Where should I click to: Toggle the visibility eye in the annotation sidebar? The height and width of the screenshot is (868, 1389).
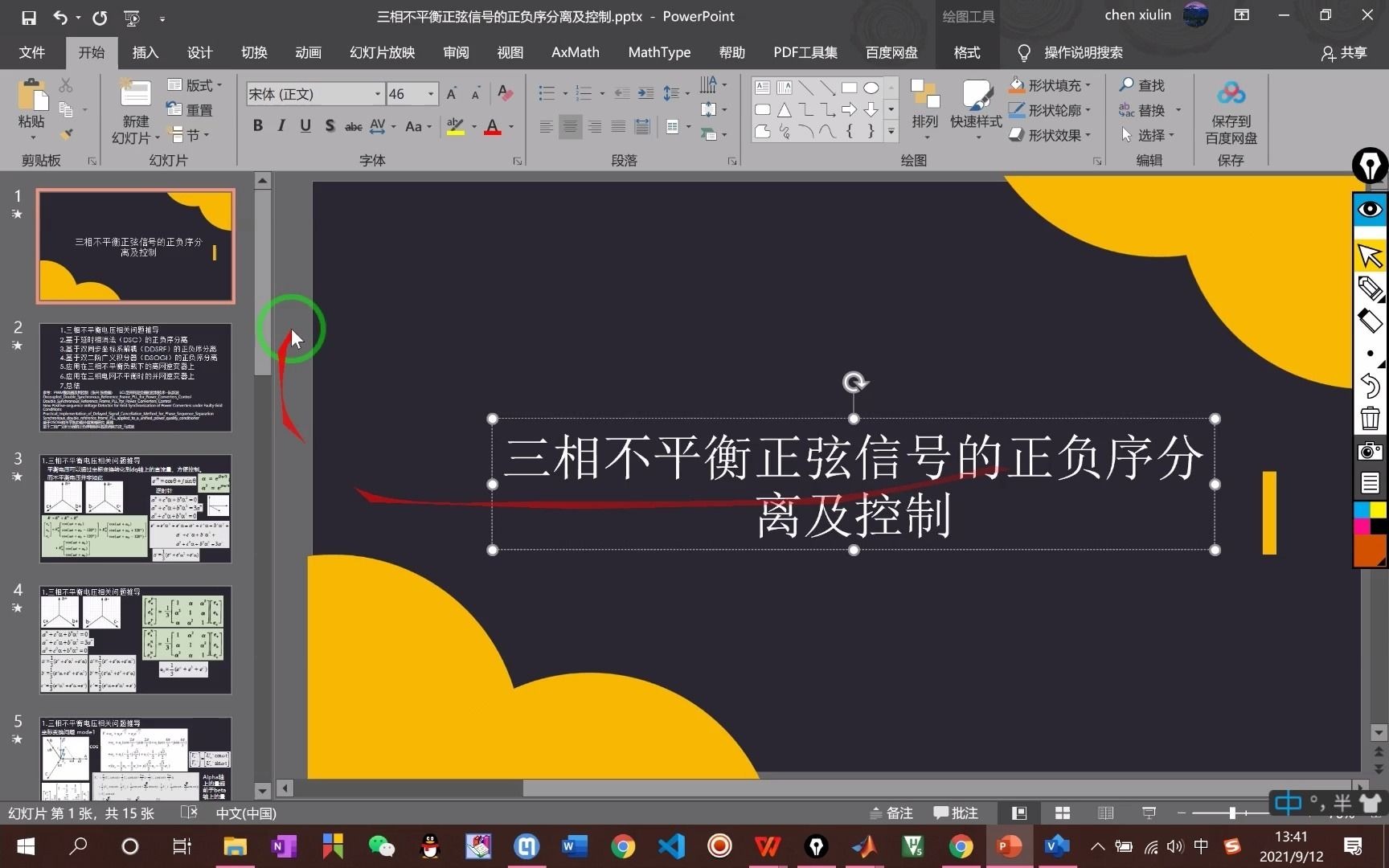coord(1370,210)
